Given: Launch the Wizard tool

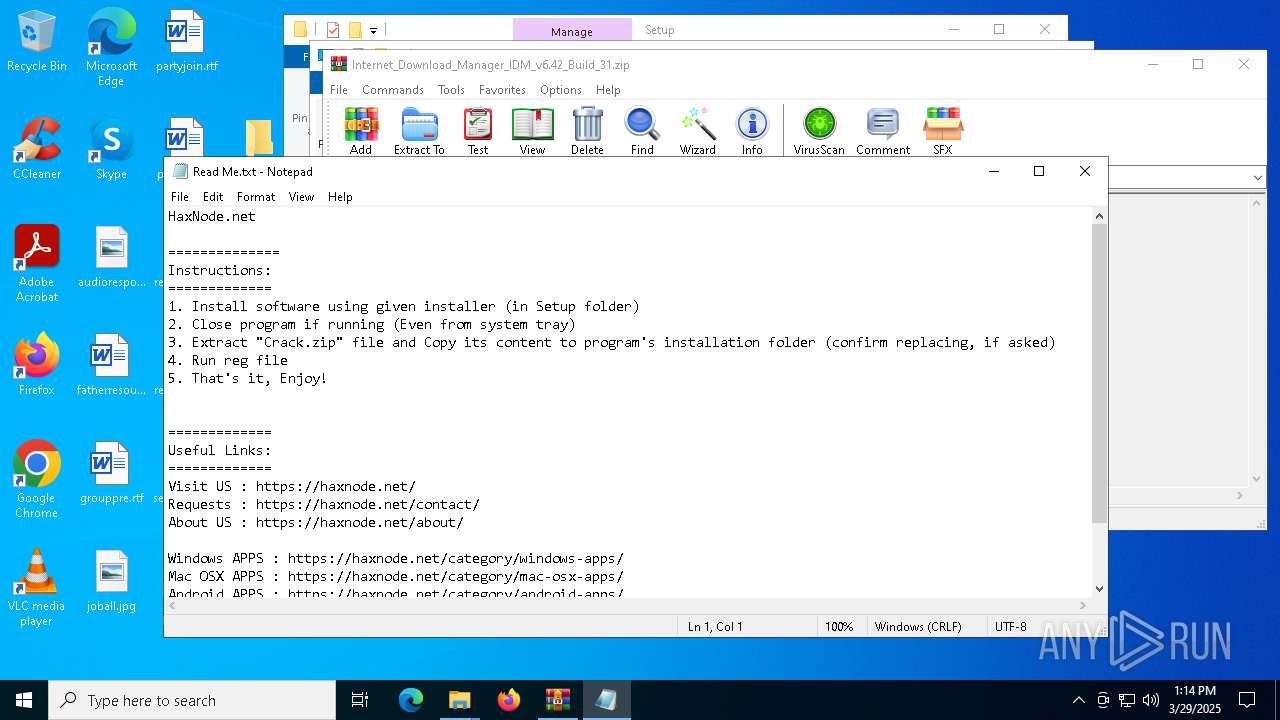Looking at the screenshot, I should [x=698, y=131].
